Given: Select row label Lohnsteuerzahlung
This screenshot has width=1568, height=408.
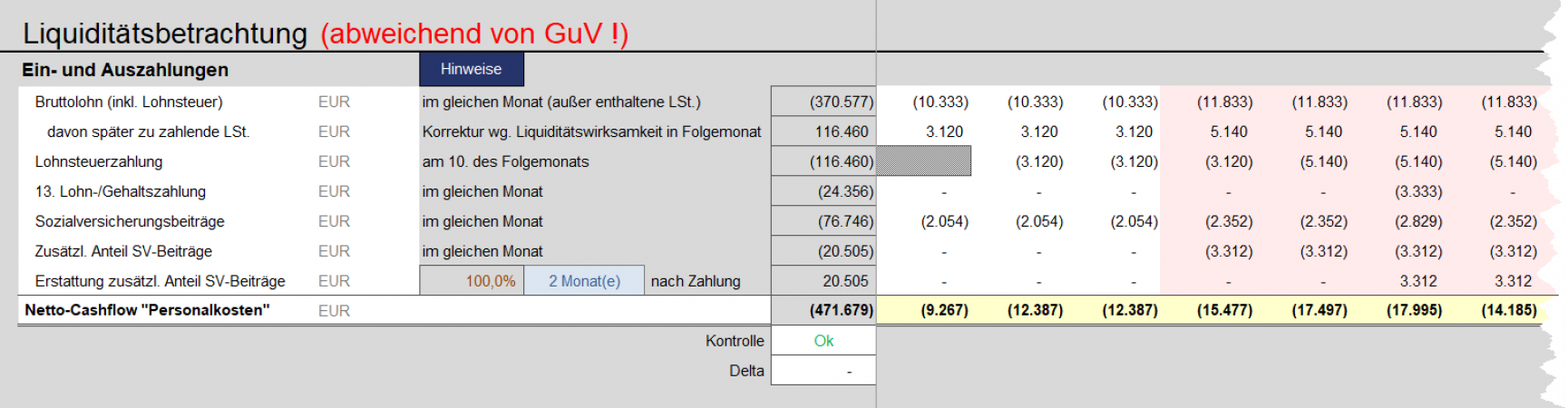Looking at the screenshot, I should click(99, 162).
